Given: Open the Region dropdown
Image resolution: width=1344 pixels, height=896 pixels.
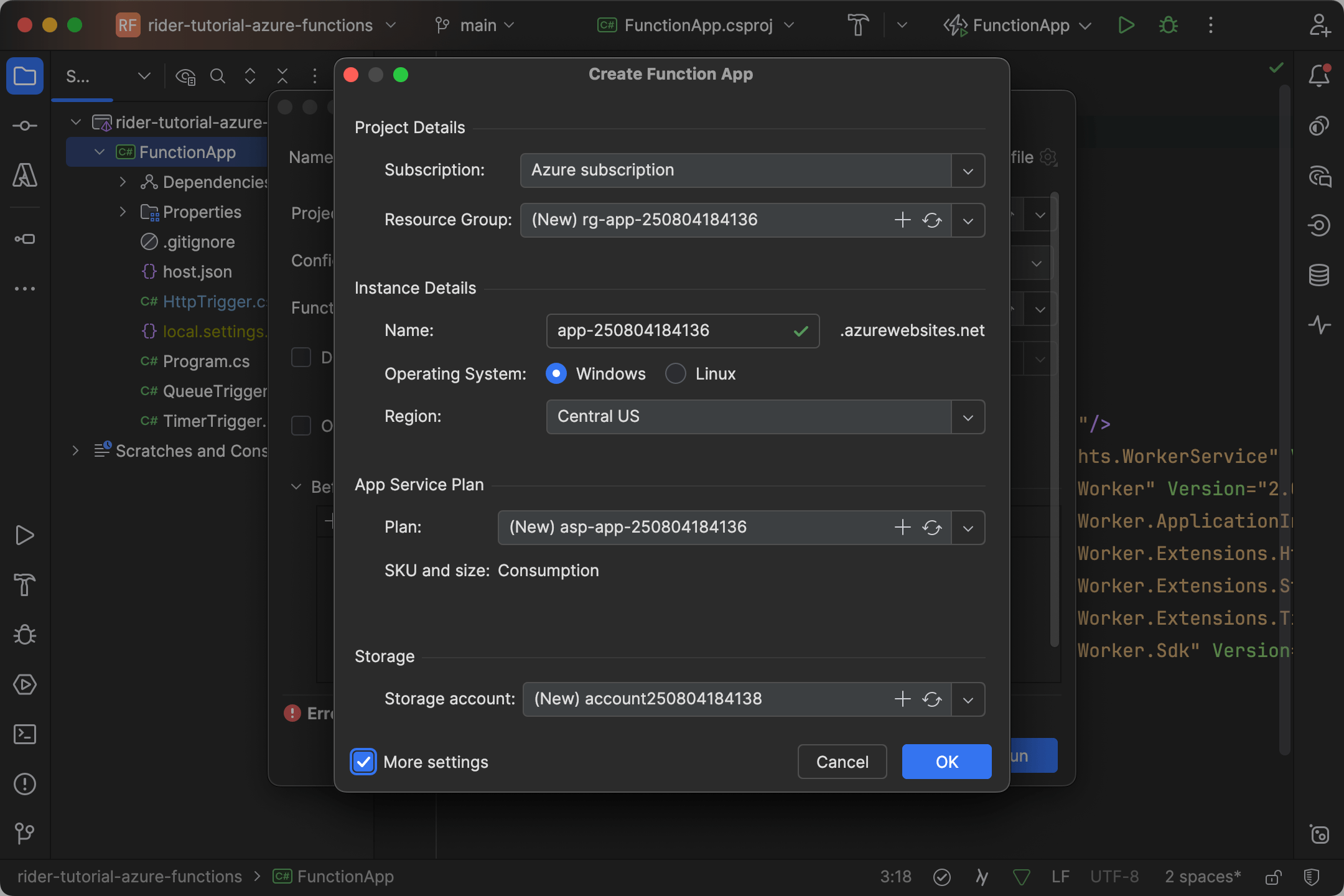Looking at the screenshot, I should click(x=968, y=417).
